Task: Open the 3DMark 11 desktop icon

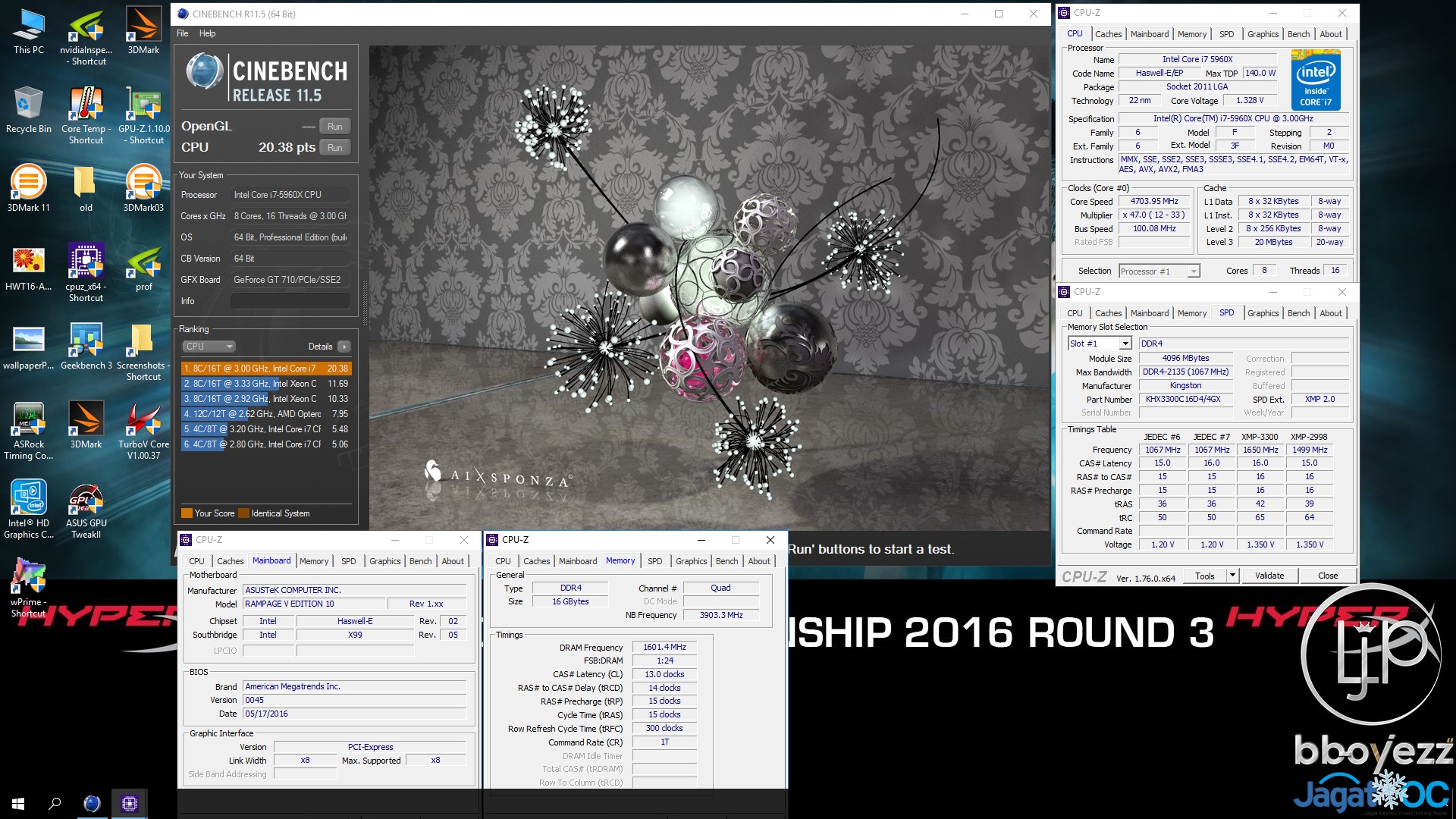Action: click(x=28, y=190)
